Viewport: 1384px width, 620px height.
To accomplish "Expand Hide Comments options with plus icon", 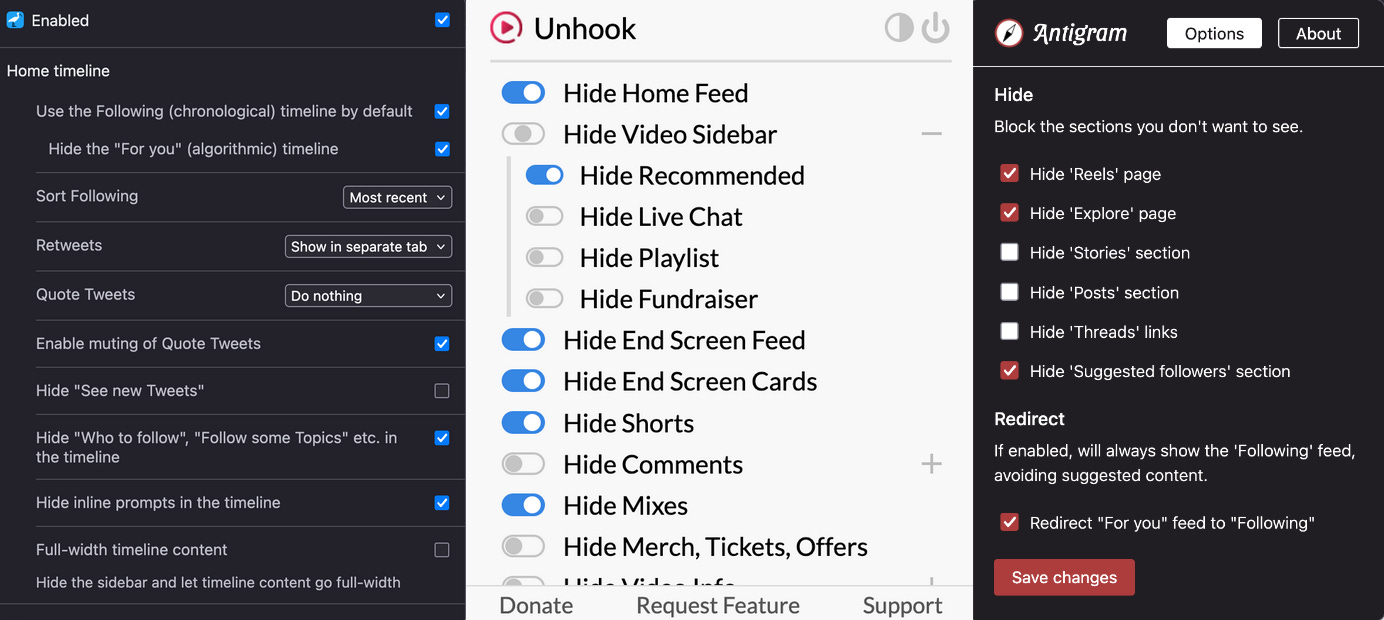I will point(931,464).
